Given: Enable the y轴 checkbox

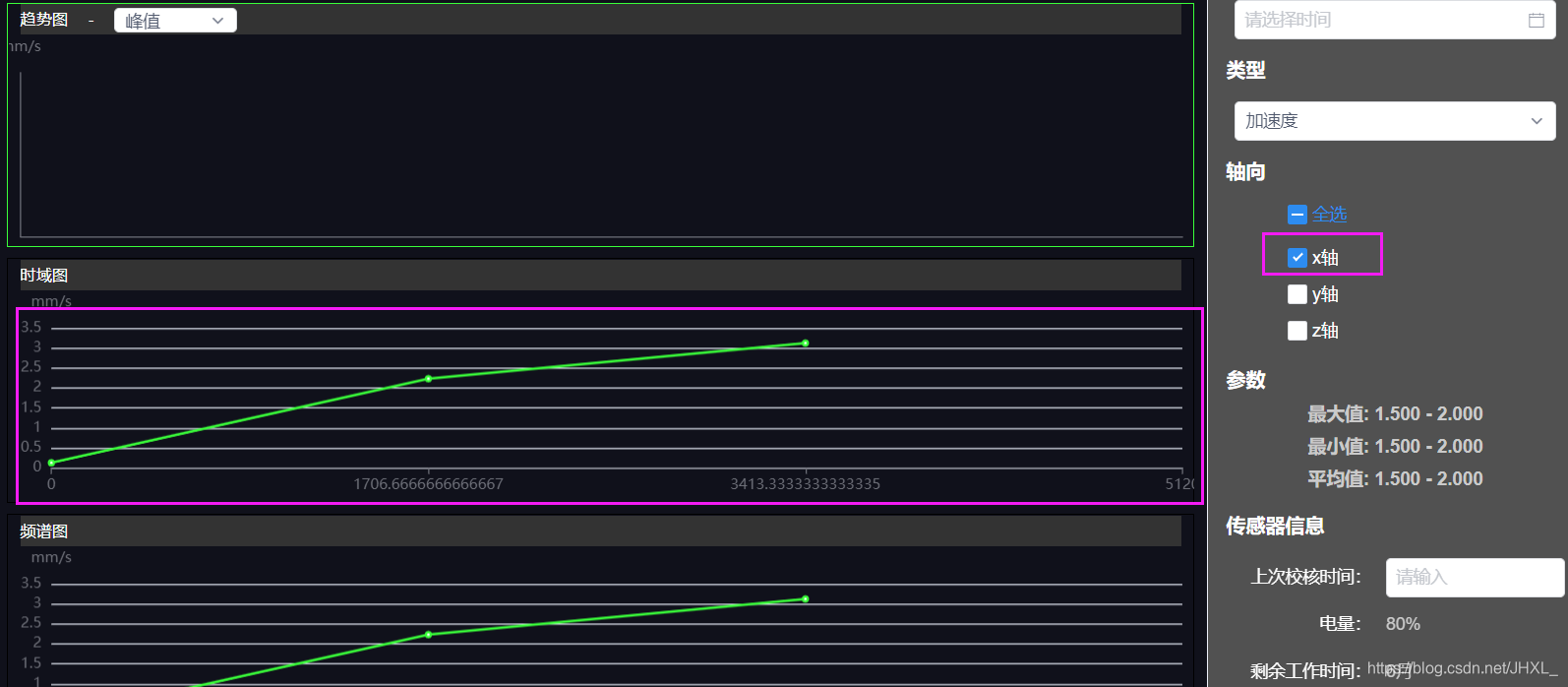Looking at the screenshot, I should [x=1297, y=294].
